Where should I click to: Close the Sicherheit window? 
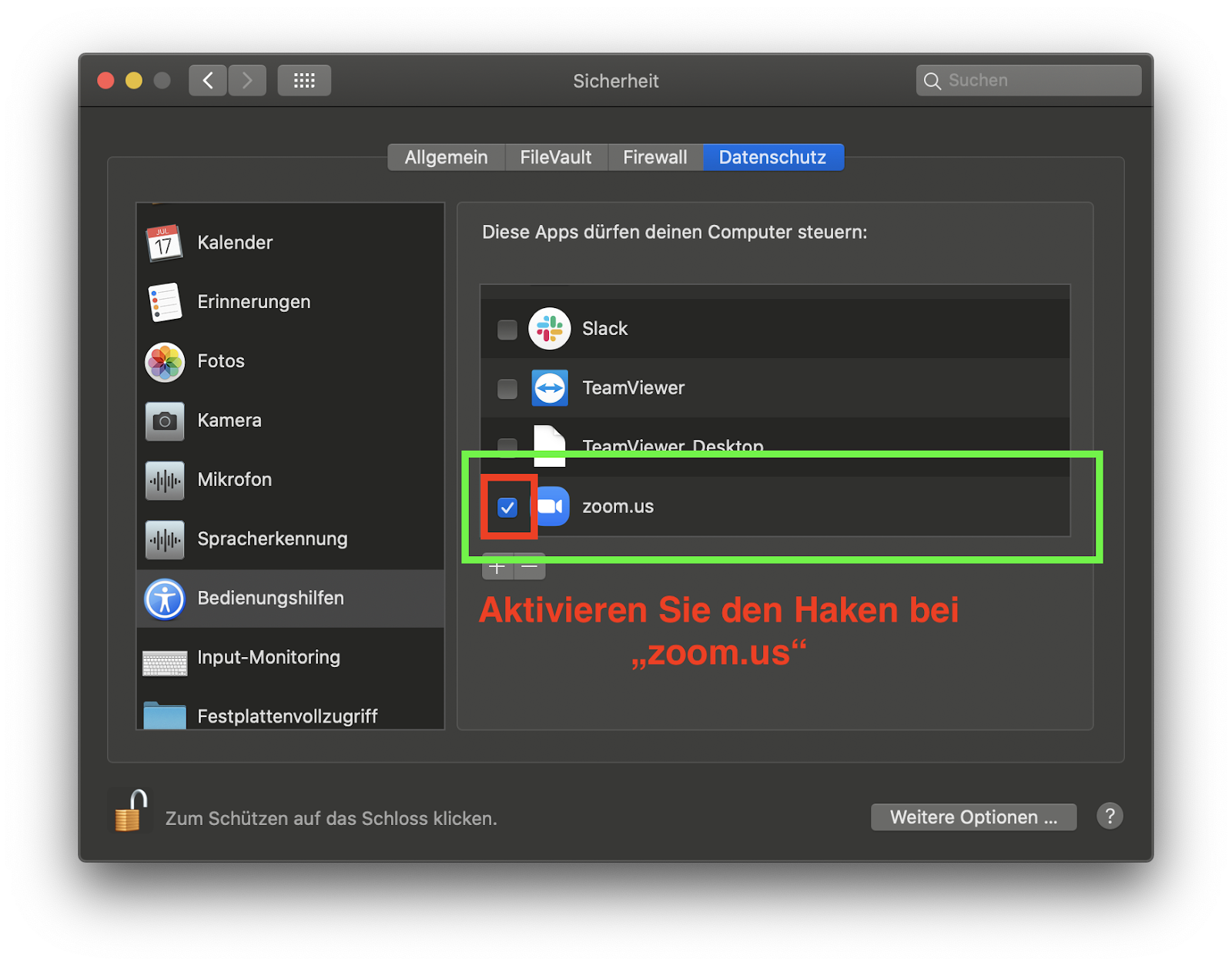pos(106,80)
